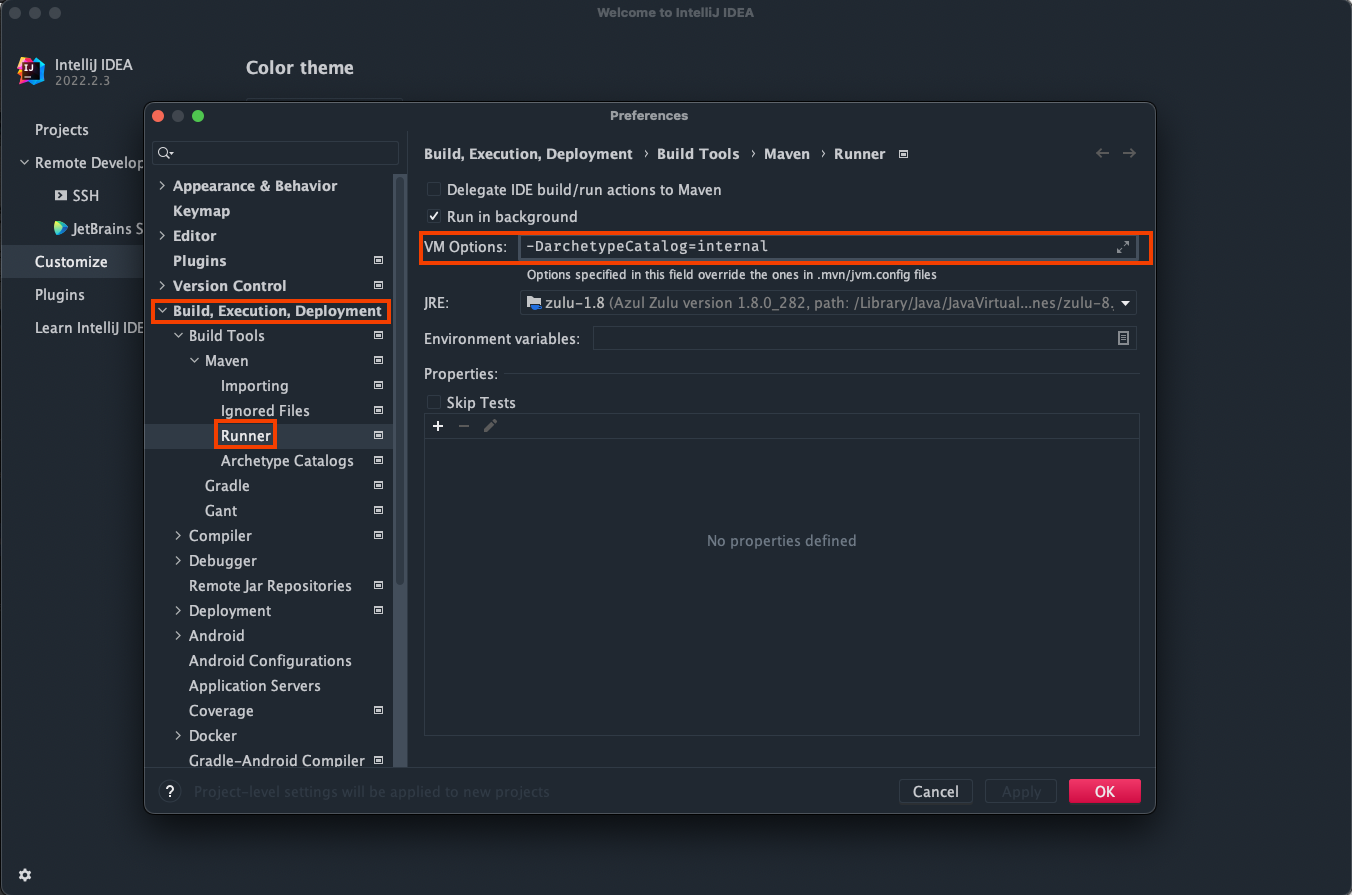Screen dimensions: 1352x895
Task: Collapse Remote Development in Welcome sidebar
Action: point(24,163)
